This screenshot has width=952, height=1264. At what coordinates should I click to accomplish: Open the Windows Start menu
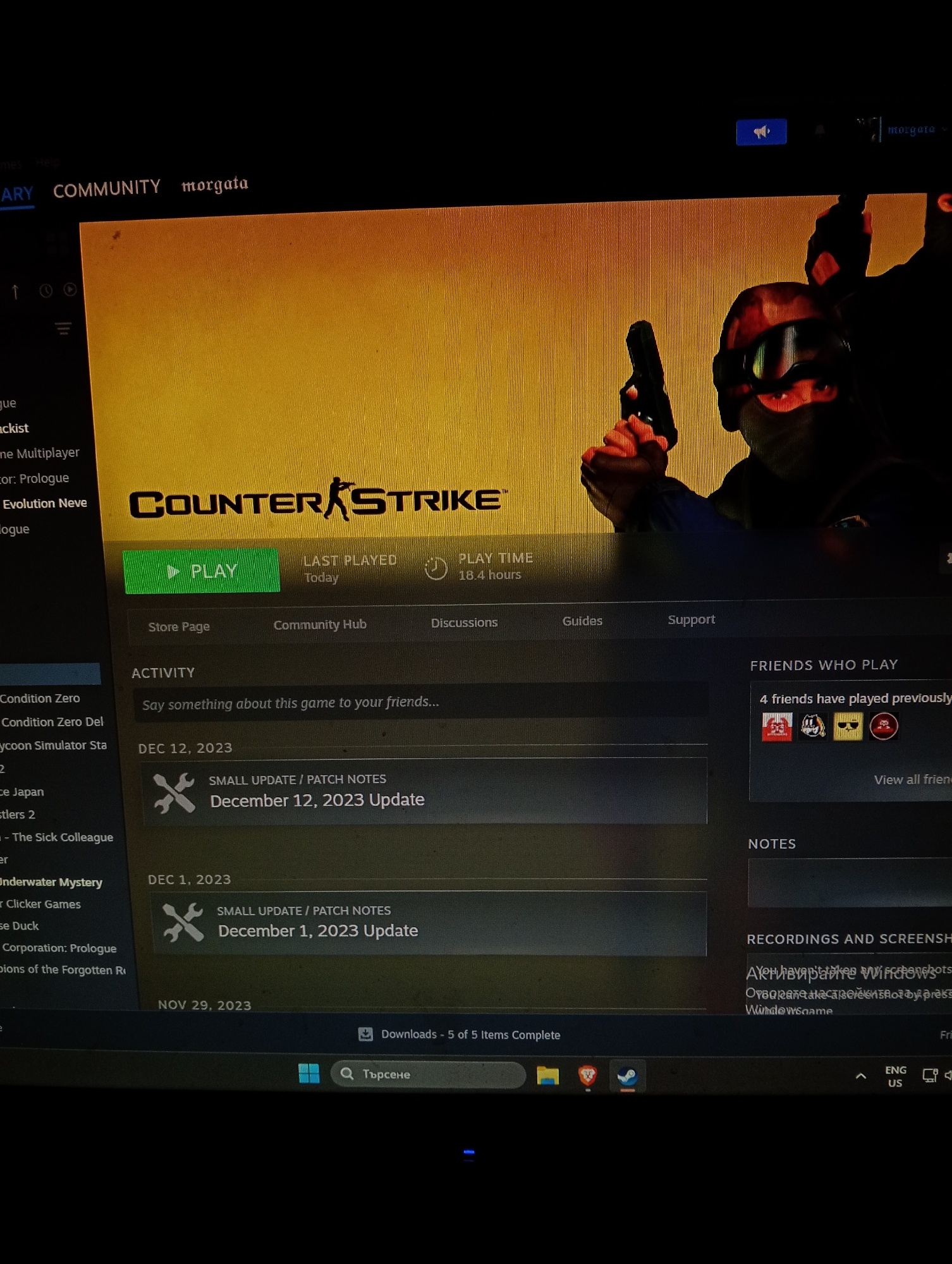[x=309, y=1073]
